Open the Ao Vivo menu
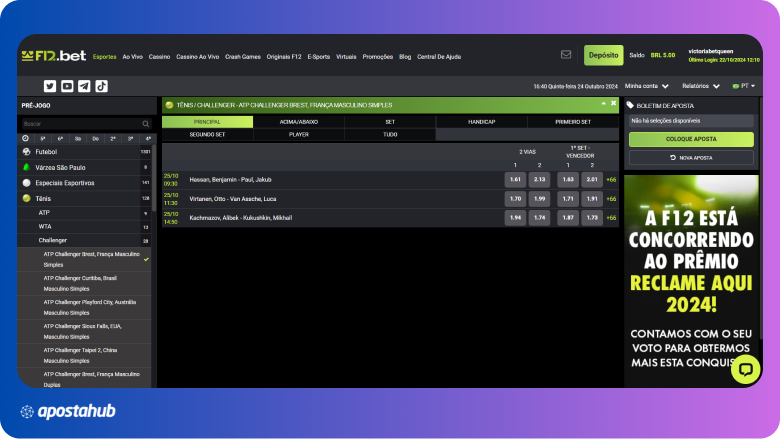 point(132,57)
